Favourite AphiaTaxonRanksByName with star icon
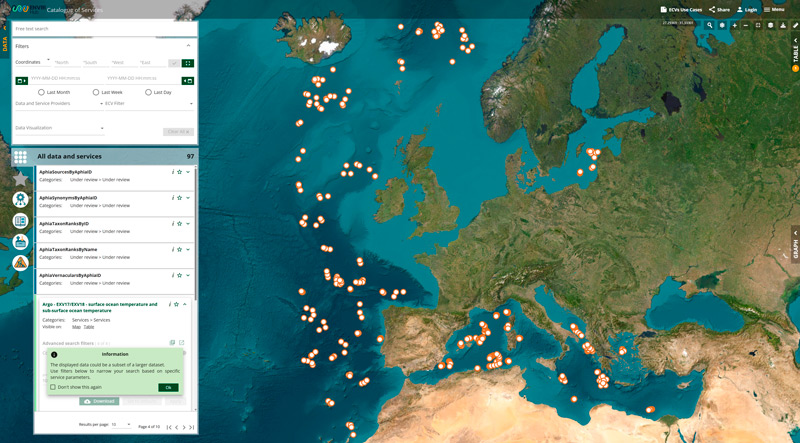 (x=180, y=250)
